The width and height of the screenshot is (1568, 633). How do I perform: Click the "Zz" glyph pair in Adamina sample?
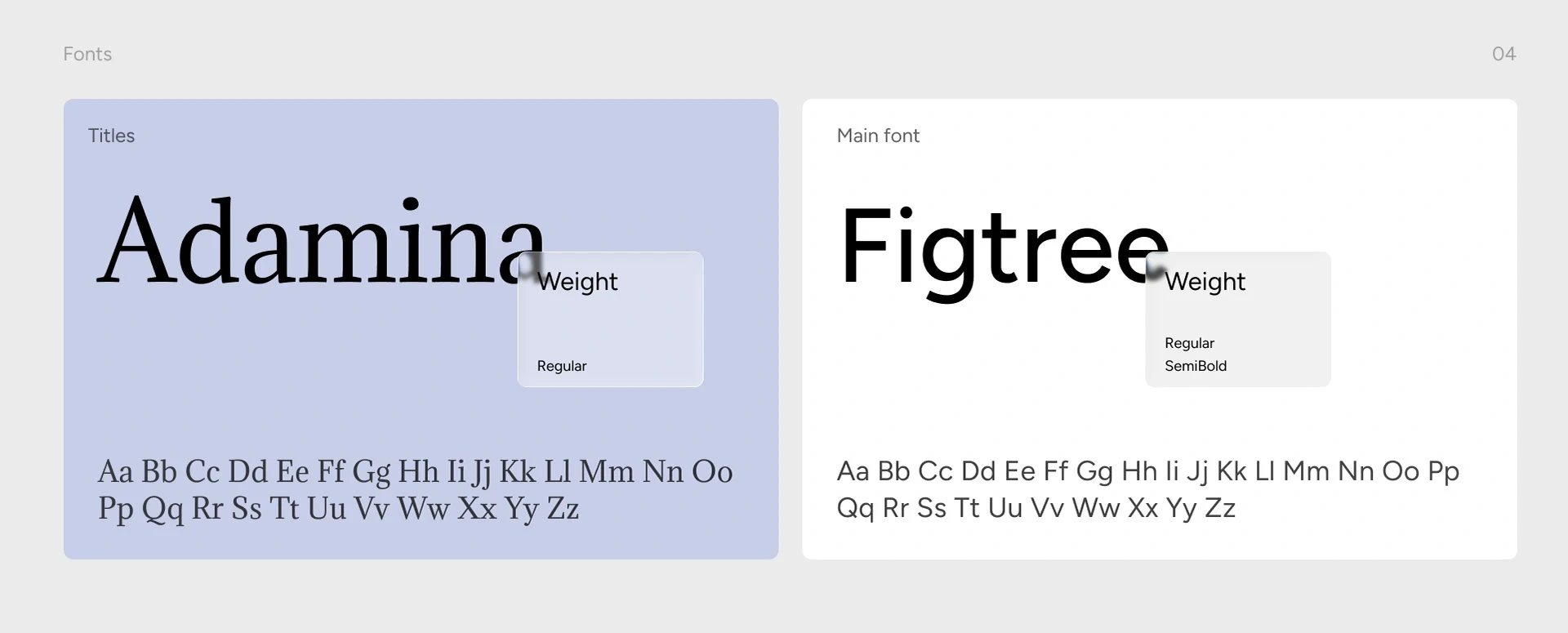pos(563,509)
